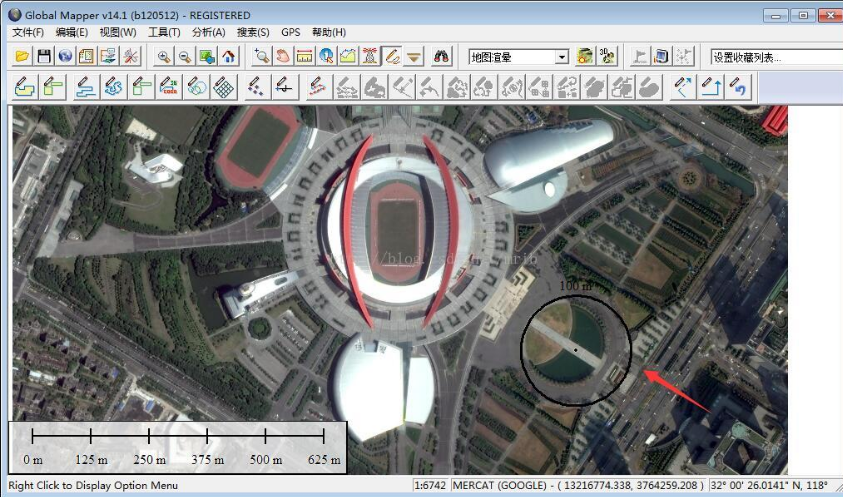The image size is (843, 497).
Task: Expand the 地图渲晕 shader dropdown
Action: [561, 57]
